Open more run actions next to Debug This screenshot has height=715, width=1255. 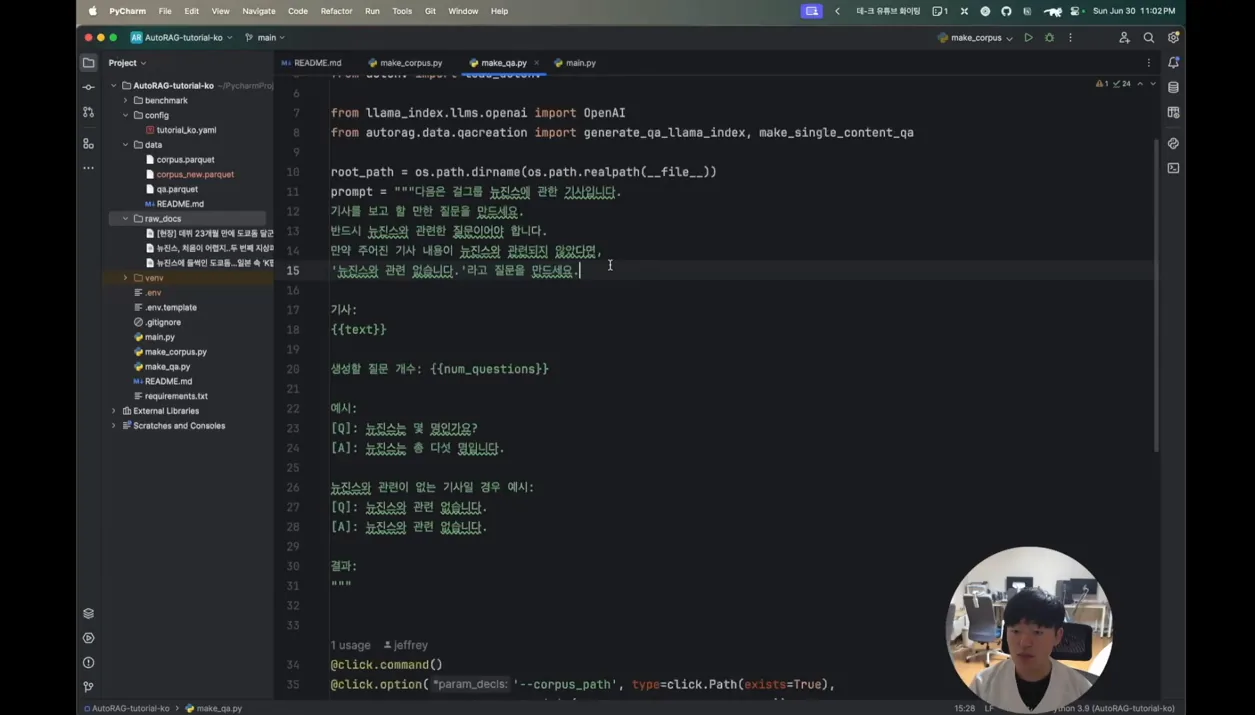point(1070,38)
